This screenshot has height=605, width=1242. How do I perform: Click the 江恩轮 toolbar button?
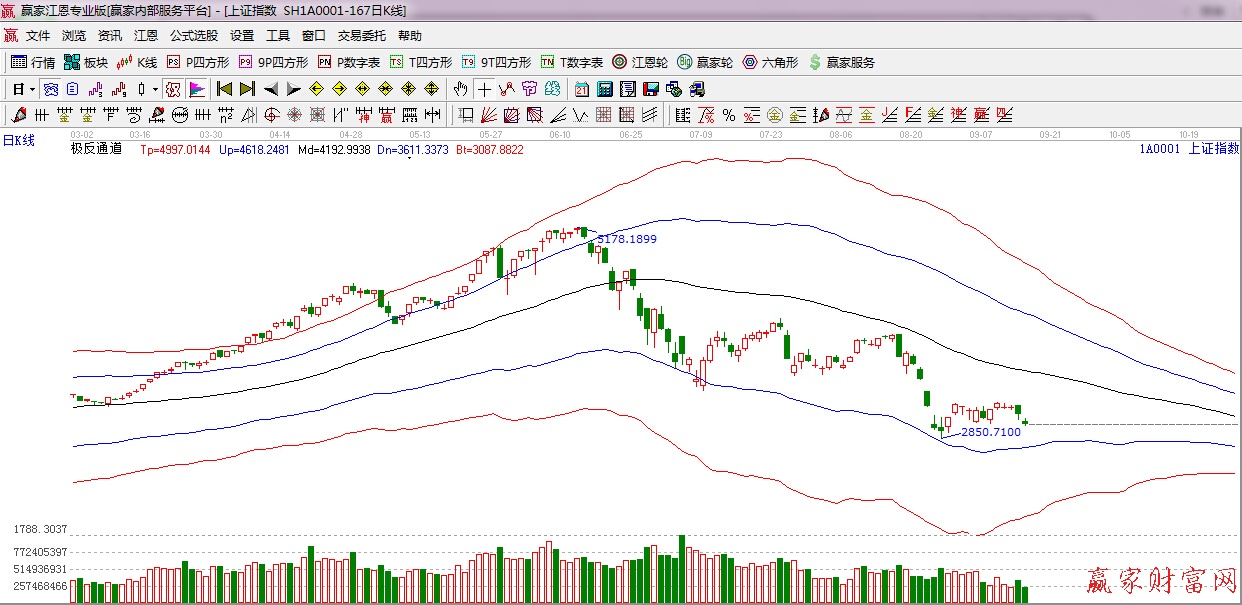click(640, 62)
